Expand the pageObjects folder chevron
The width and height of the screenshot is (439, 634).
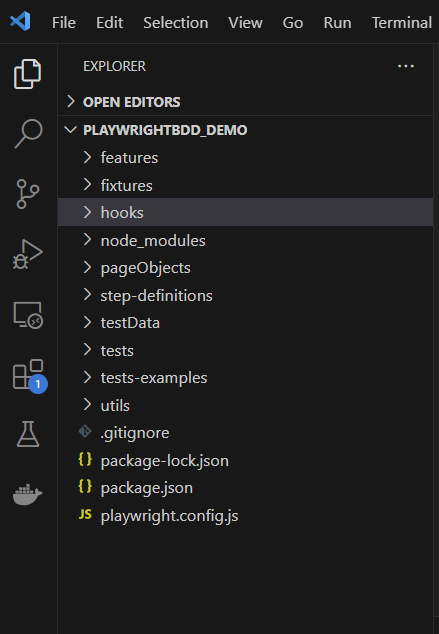tap(87, 267)
